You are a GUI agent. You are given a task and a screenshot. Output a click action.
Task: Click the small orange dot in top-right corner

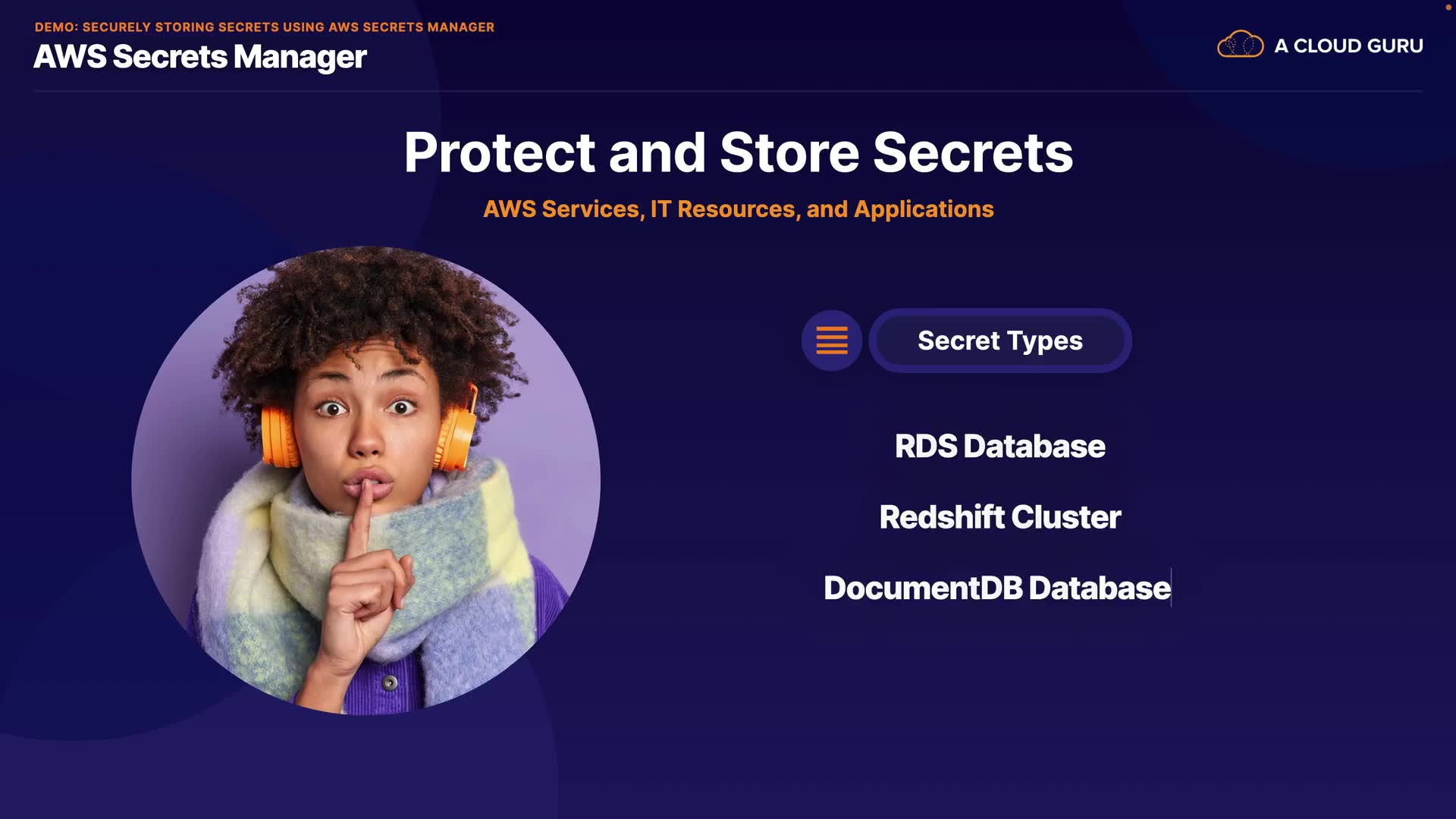[1448, 7]
